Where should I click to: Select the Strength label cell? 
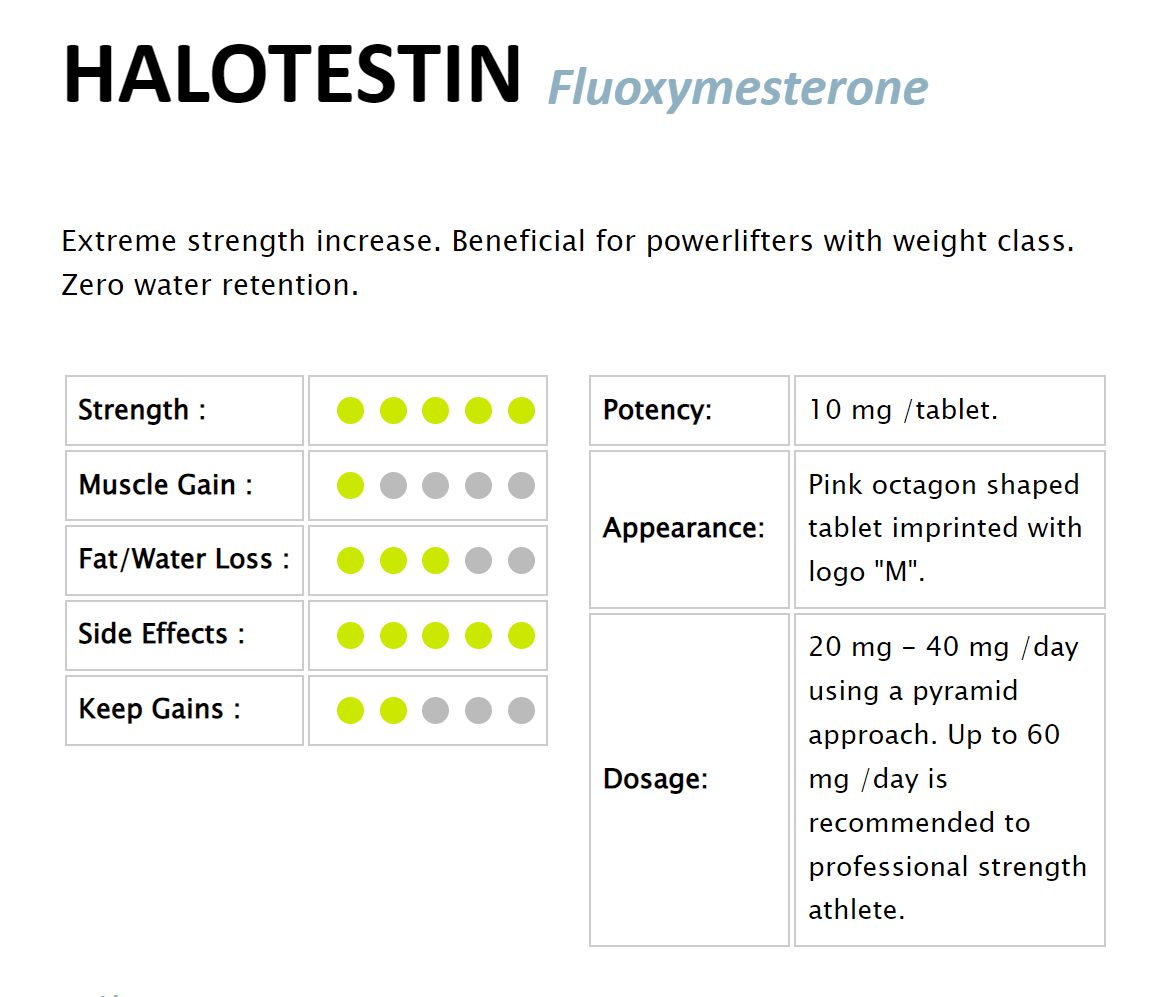tap(184, 410)
